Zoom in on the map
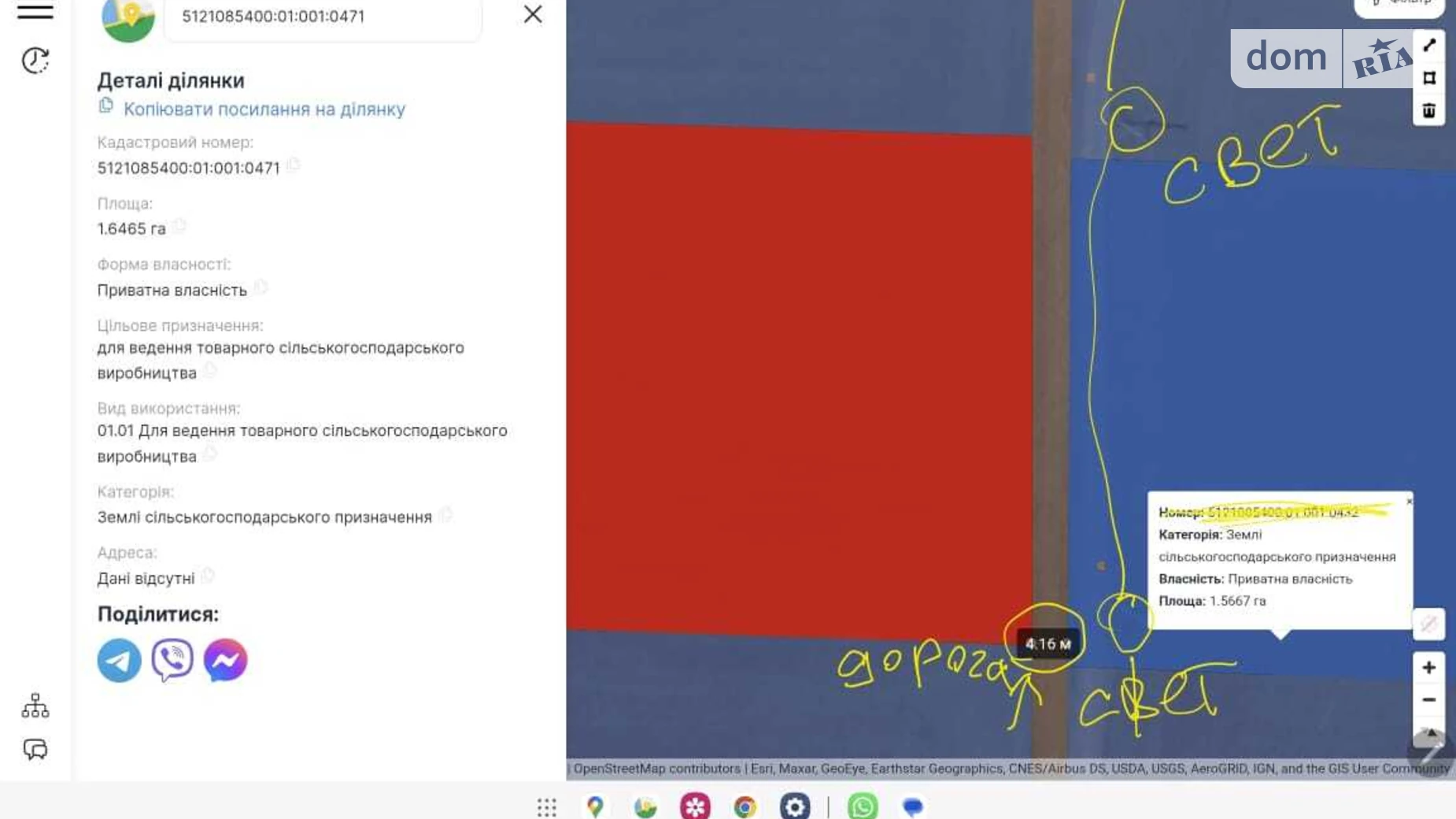The width and height of the screenshot is (1456, 819). tap(1429, 668)
